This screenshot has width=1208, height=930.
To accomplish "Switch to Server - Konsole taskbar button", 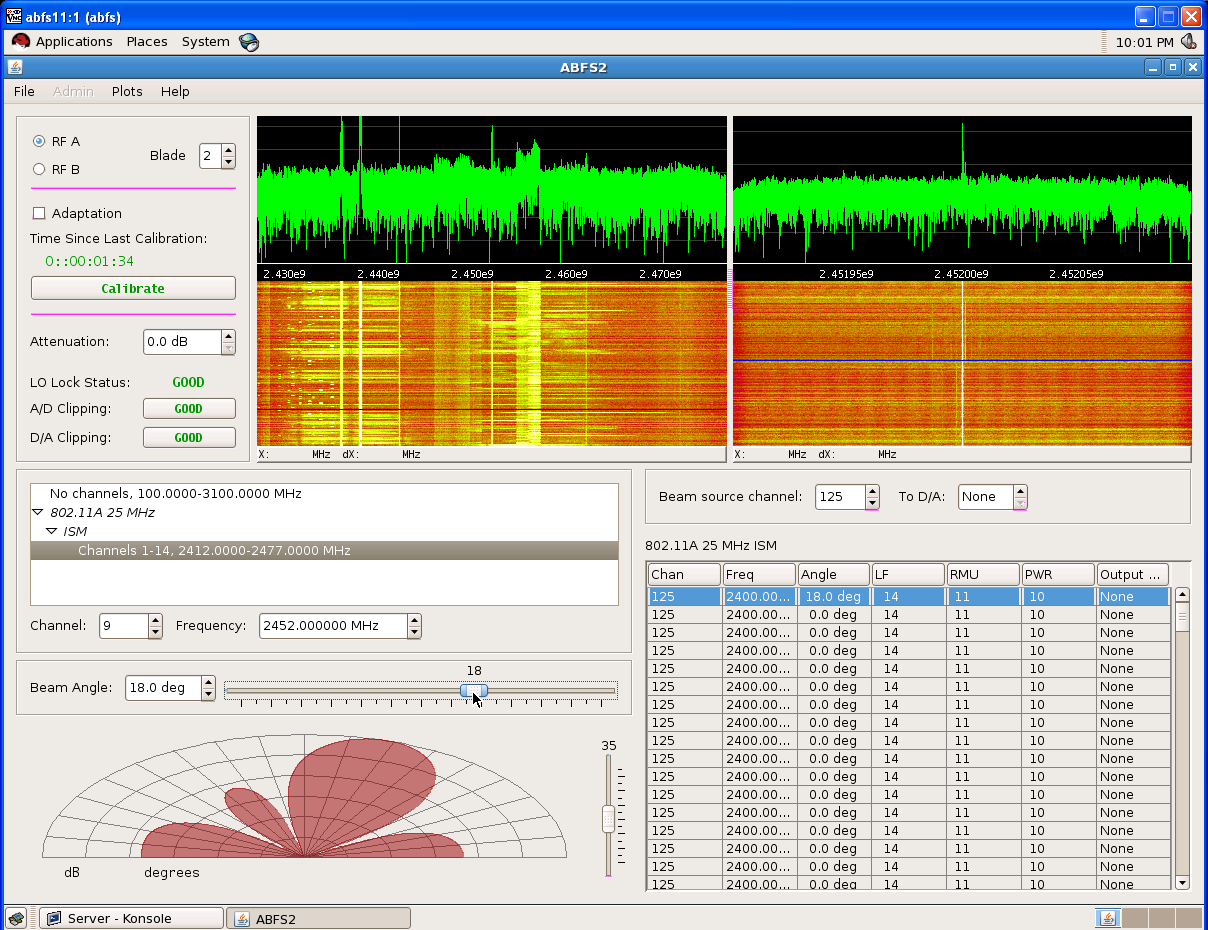I will point(131,918).
